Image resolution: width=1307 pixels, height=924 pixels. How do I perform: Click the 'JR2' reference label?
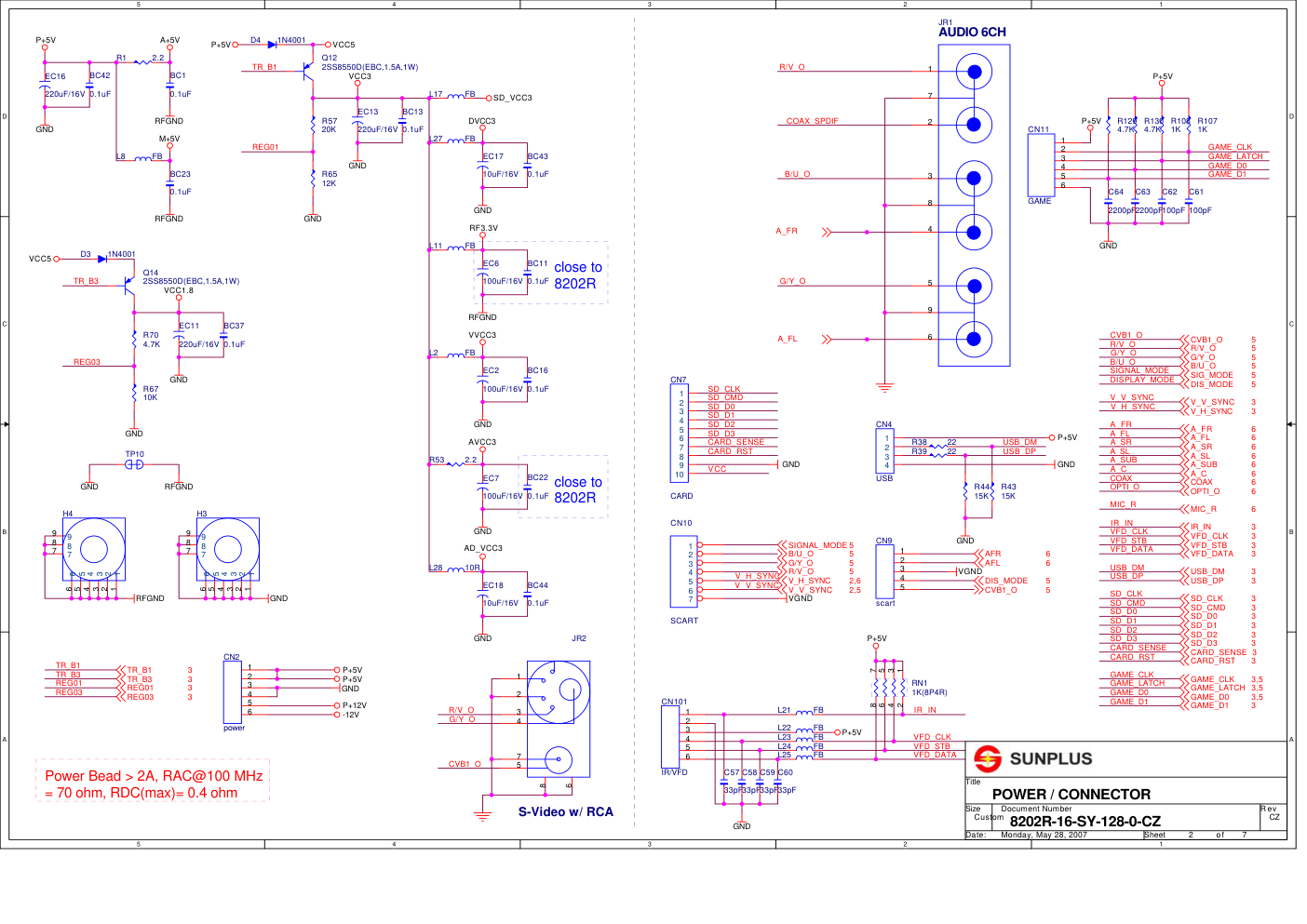point(579,638)
